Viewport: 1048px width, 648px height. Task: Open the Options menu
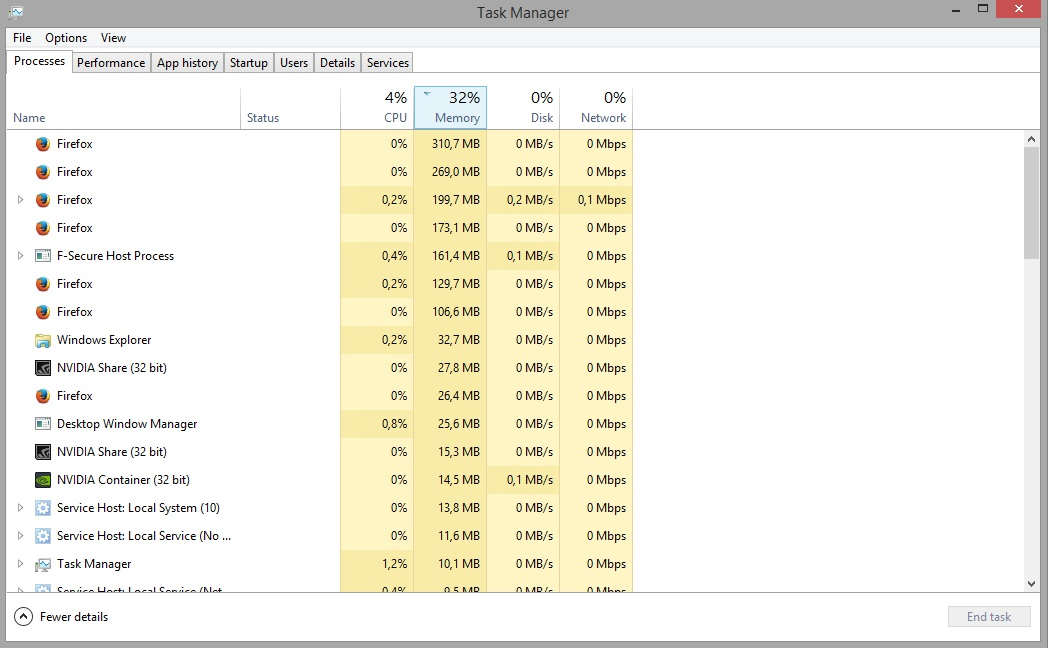[x=66, y=38]
